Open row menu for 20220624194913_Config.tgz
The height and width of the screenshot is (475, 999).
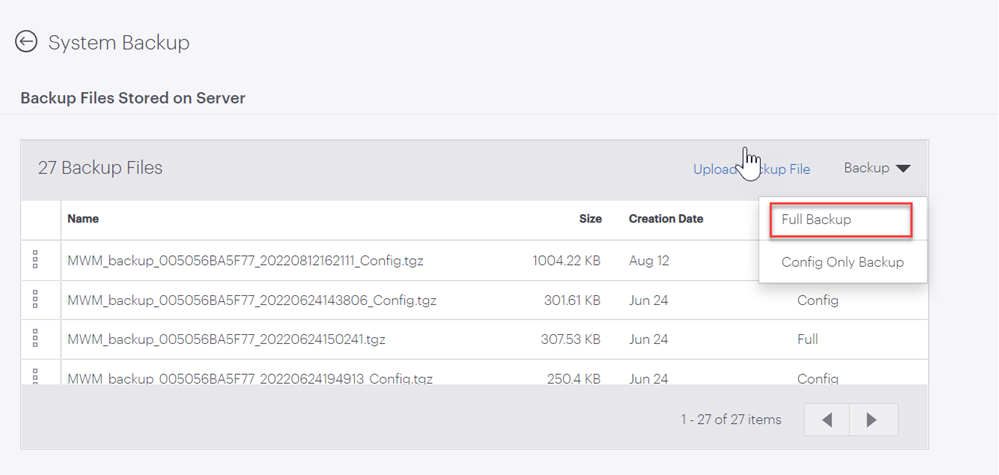(35, 376)
